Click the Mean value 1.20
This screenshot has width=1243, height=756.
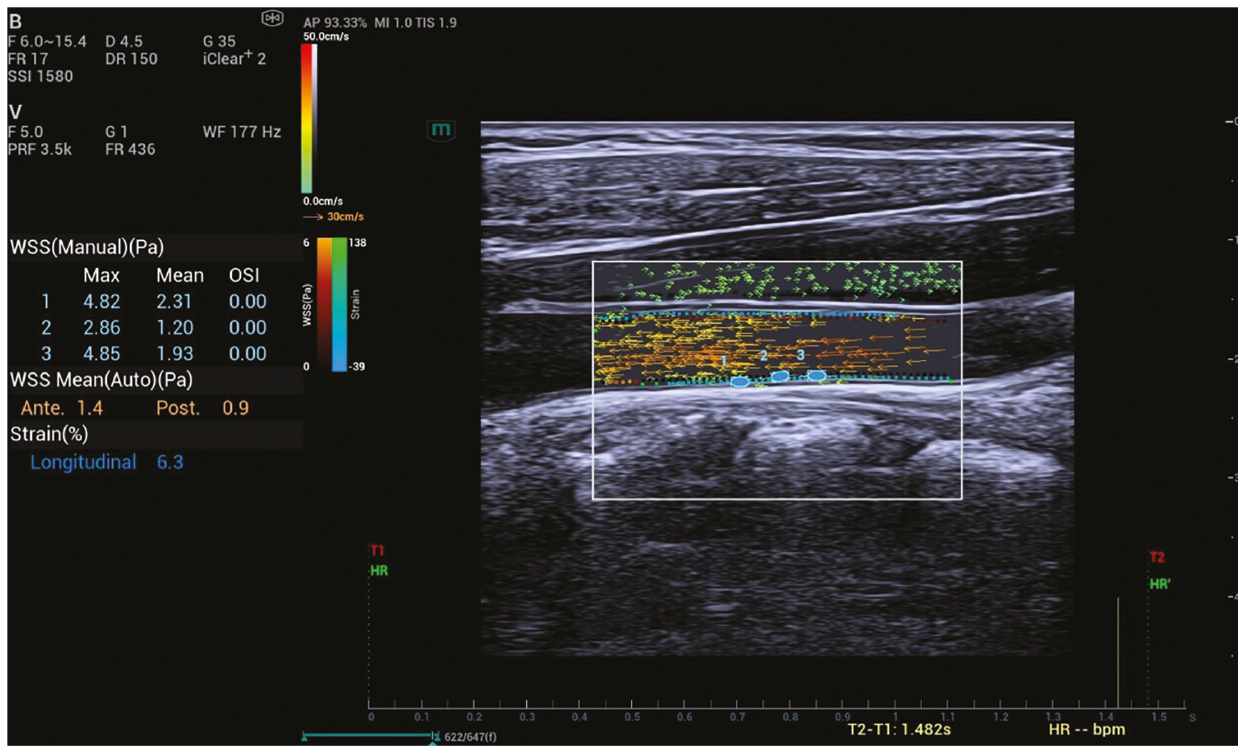pos(175,327)
